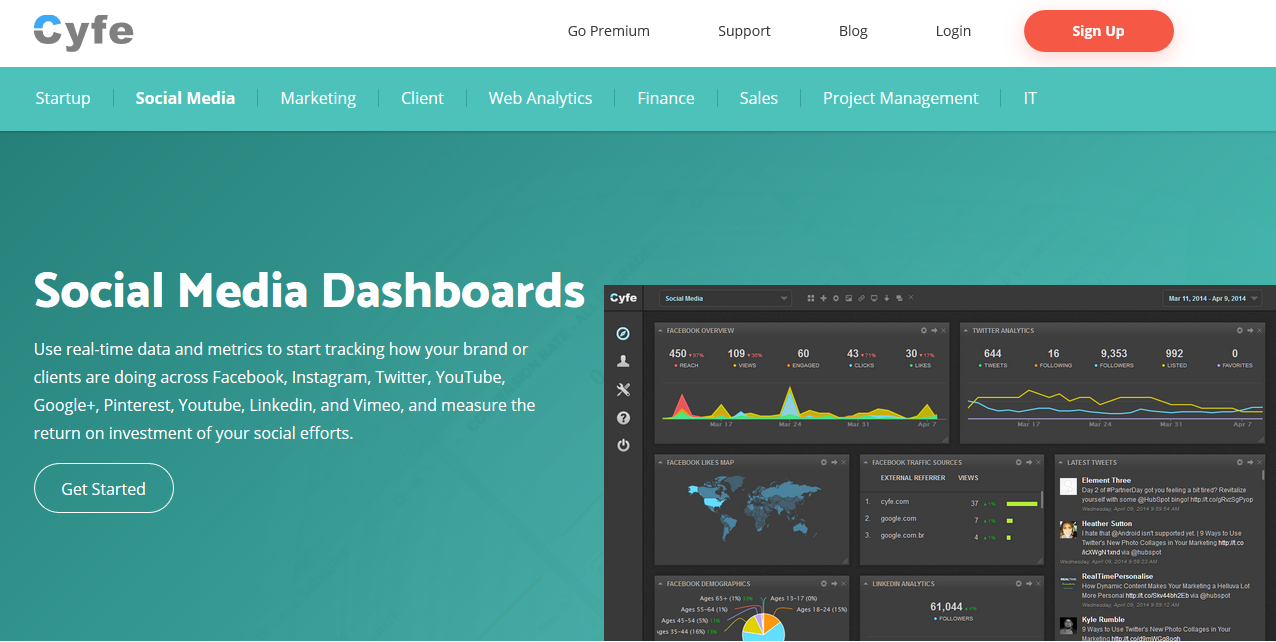Collapse the Latest Tweets widget with its title triangle
The width and height of the screenshot is (1276, 642).
tap(1060, 462)
